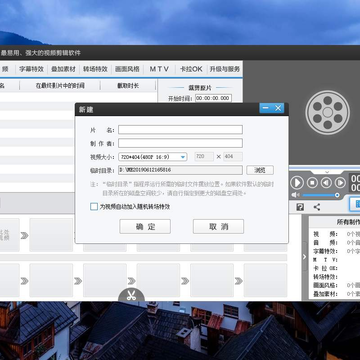Image resolution: width=360 pixels, height=360 pixels.
Task: Step to the previous frame in player
Action: (326, 183)
